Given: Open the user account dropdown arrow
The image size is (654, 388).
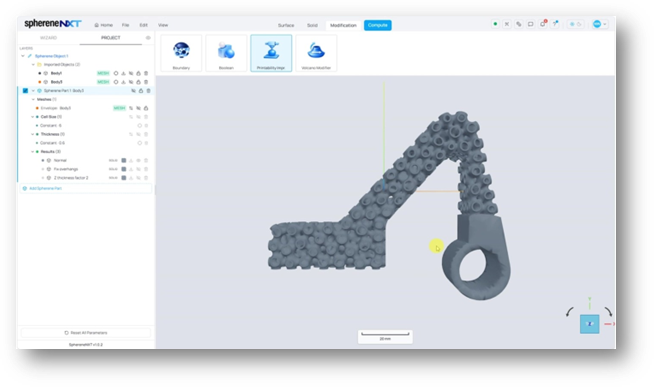Looking at the screenshot, I should (605, 24).
